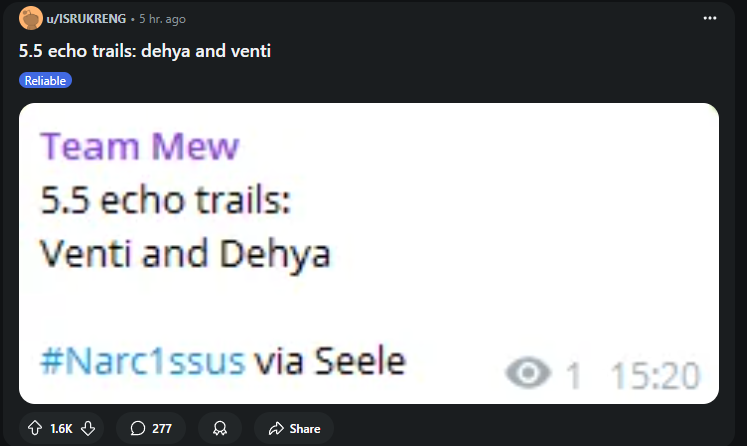Screen dimensions: 747x446
Task: Click the #Narc1ssus hashtag
Action: pos(143,360)
